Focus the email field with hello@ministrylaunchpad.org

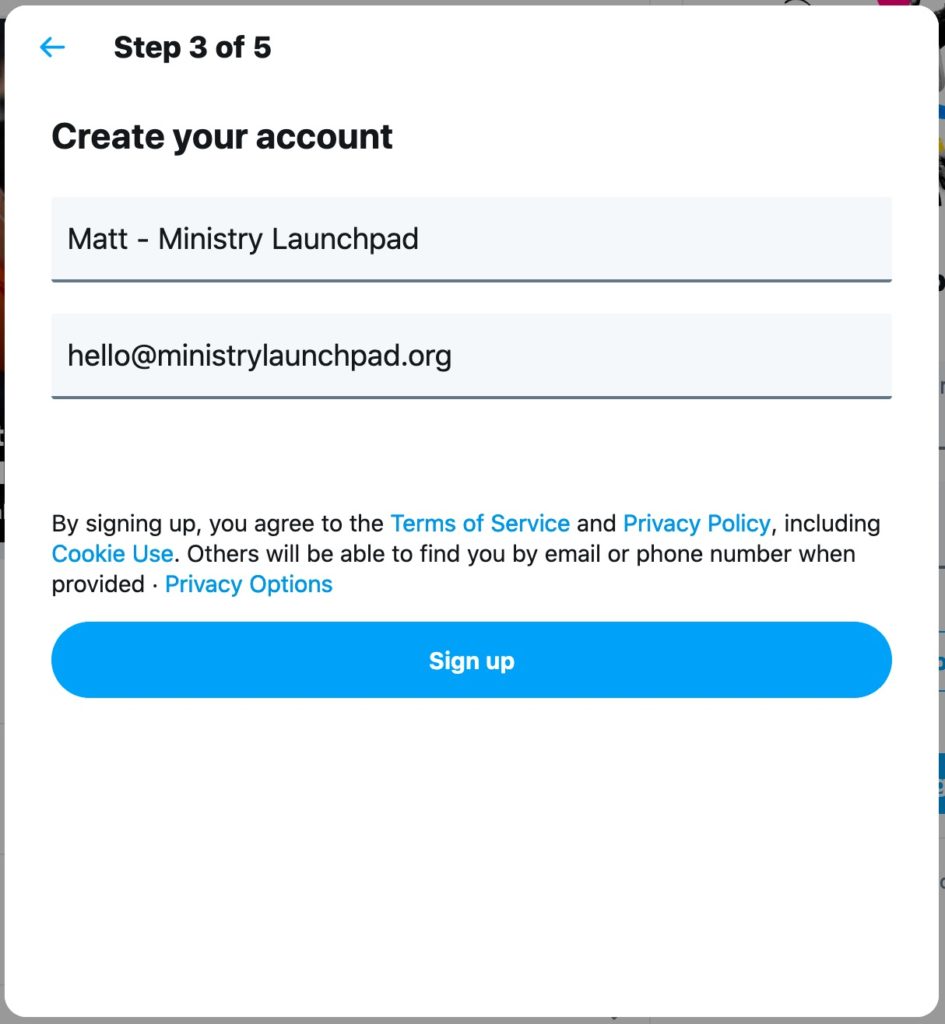[471, 356]
